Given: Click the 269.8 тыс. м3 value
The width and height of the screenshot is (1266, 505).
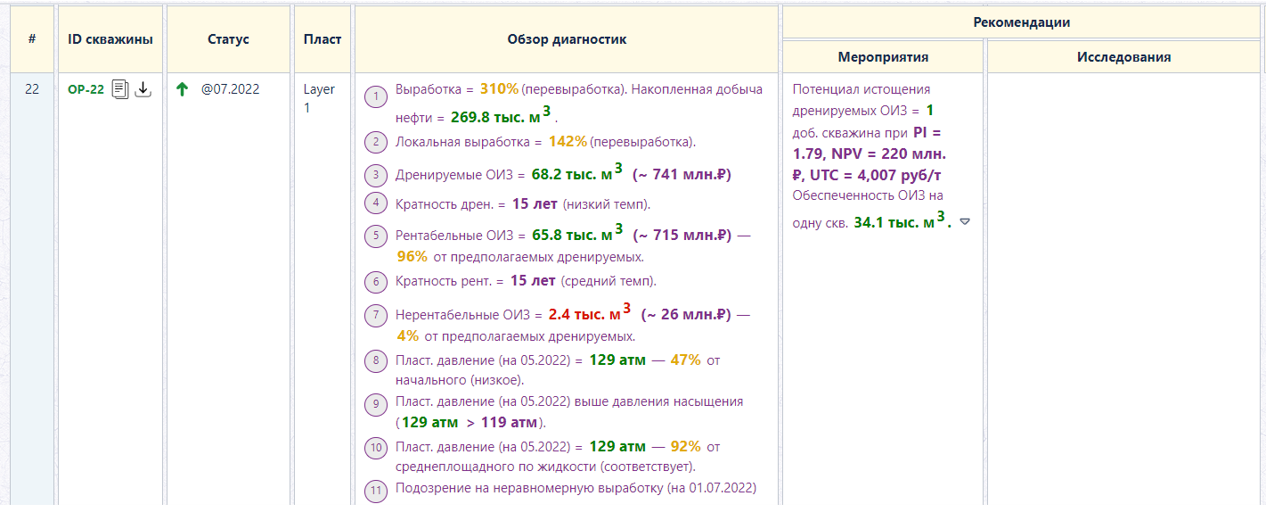Looking at the screenshot, I should [x=501, y=115].
